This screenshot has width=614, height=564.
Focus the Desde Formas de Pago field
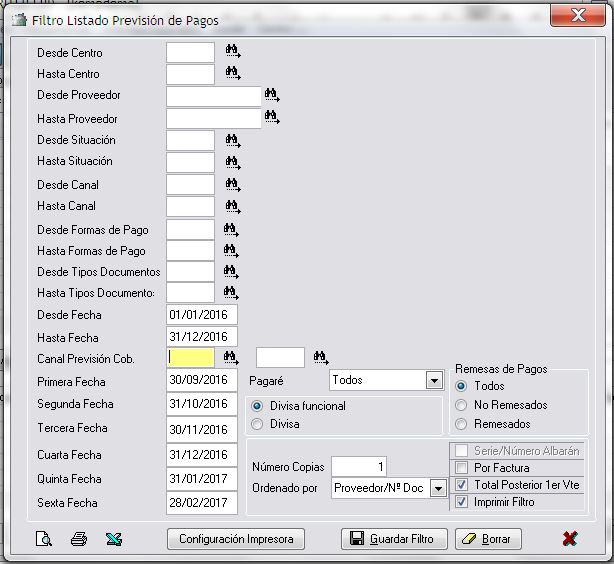[190, 230]
